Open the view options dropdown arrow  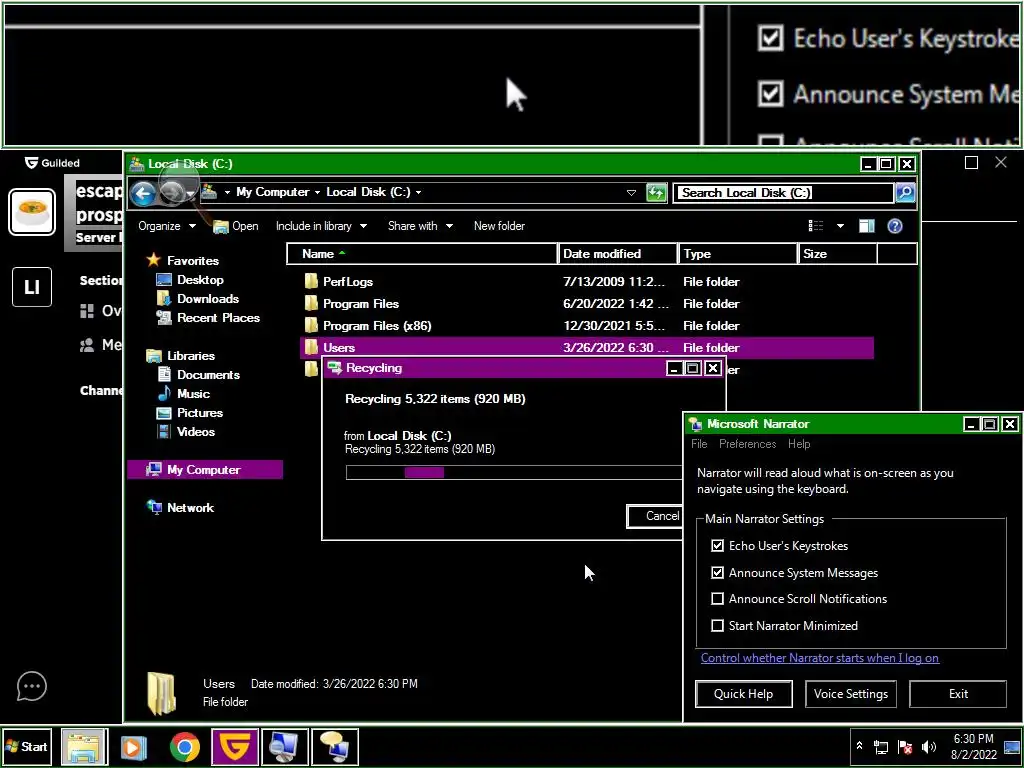coord(840,226)
